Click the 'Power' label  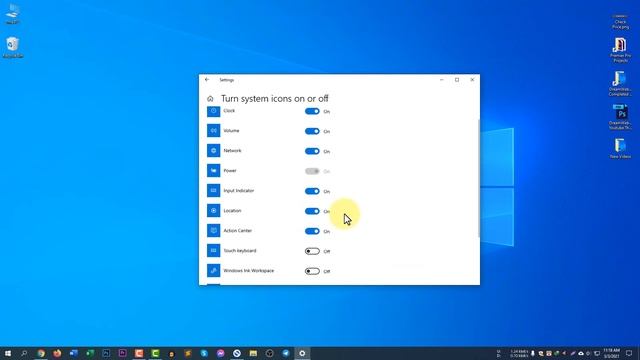tap(230, 171)
